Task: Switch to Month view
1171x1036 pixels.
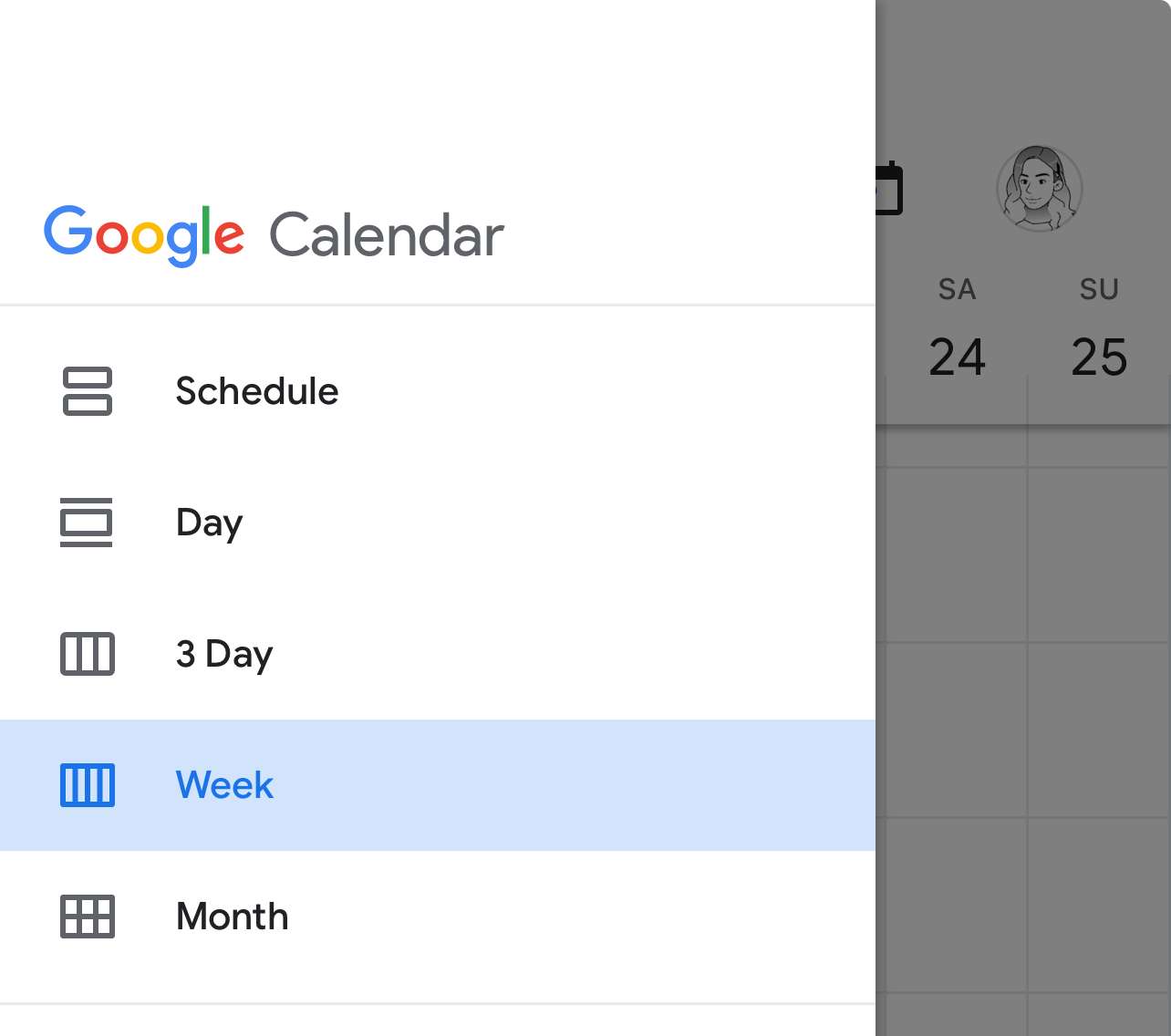Action: 233,917
